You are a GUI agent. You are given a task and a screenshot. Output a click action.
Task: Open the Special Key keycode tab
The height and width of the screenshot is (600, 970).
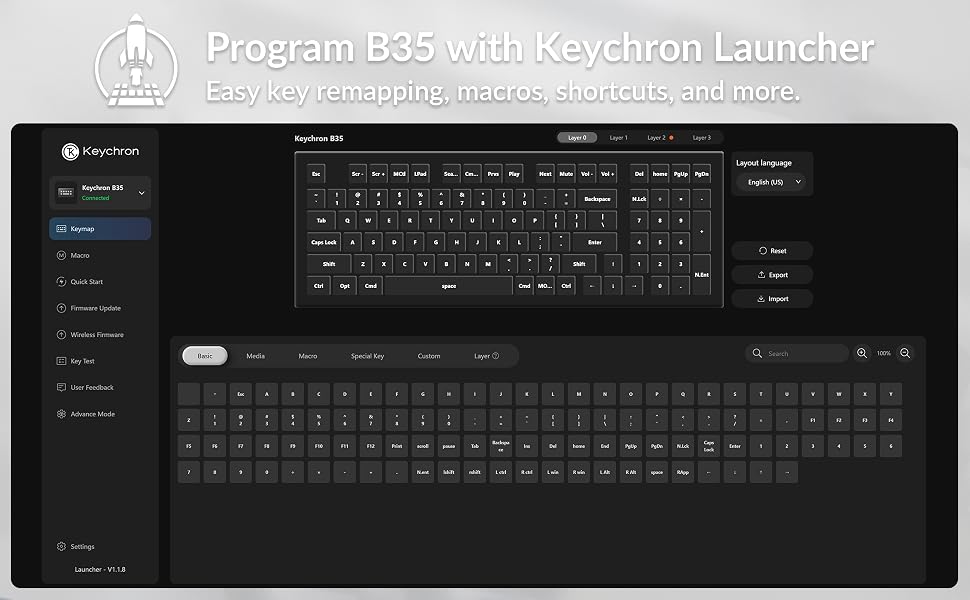click(x=367, y=356)
